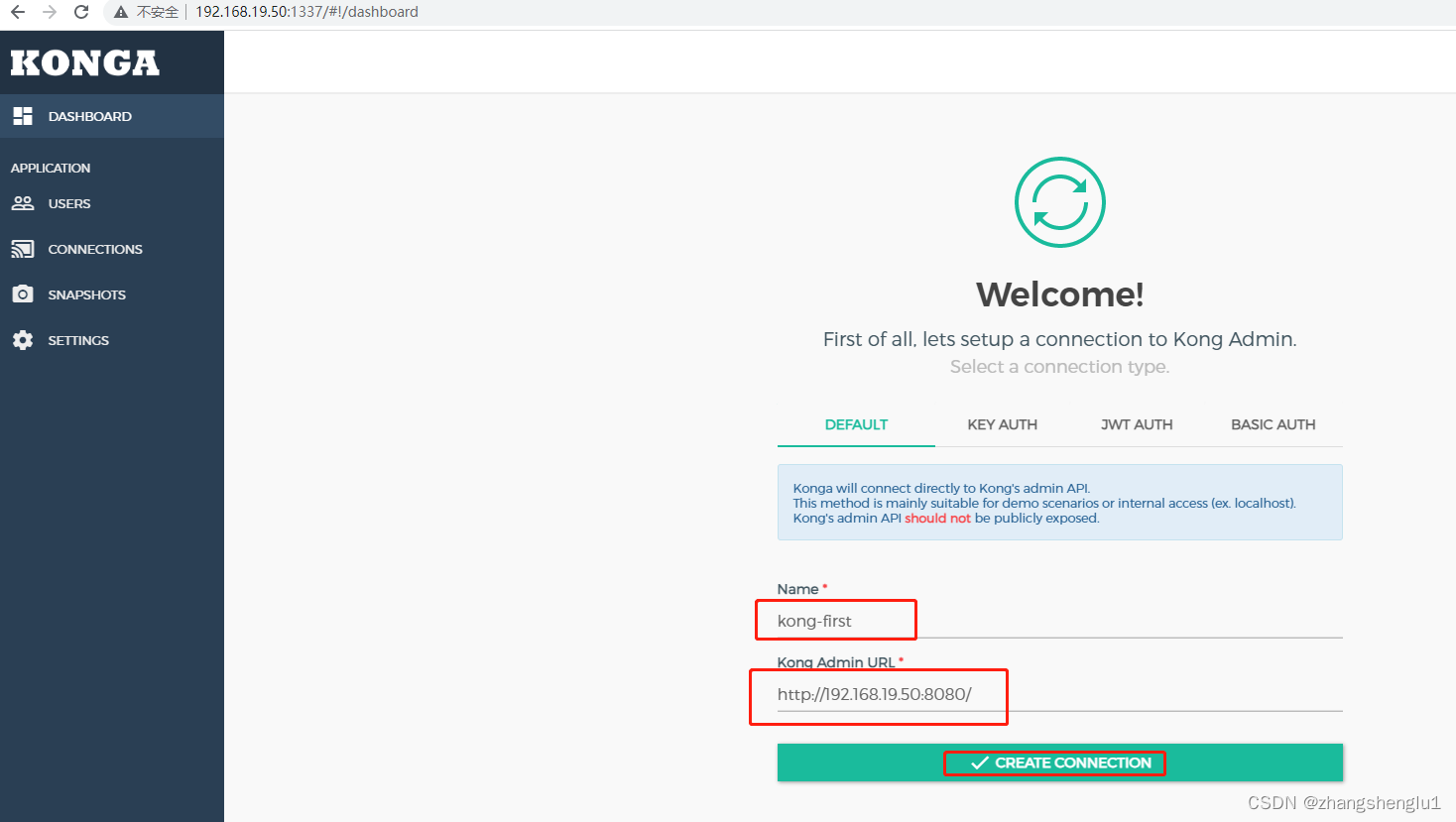The image size is (1456, 822).
Task: Open the SNAPSHOTS sidebar item
Action: pos(112,294)
